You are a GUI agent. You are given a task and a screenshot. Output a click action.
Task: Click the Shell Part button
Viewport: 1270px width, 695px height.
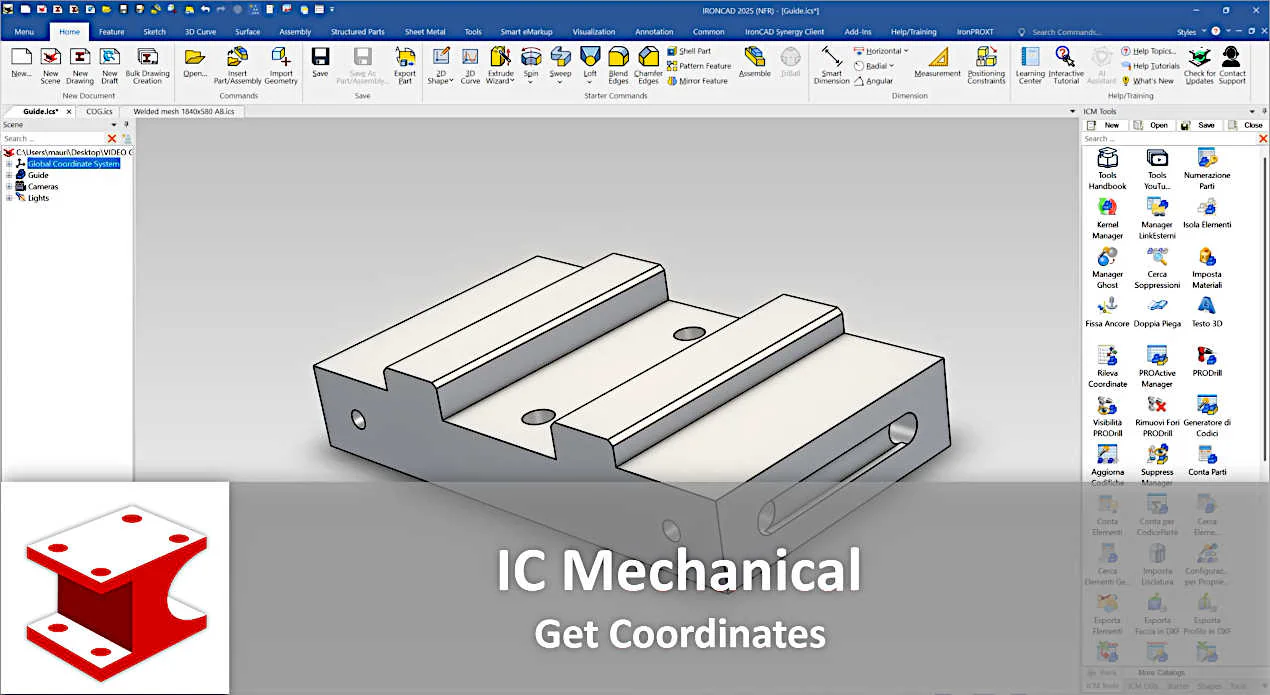coord(689,51)
